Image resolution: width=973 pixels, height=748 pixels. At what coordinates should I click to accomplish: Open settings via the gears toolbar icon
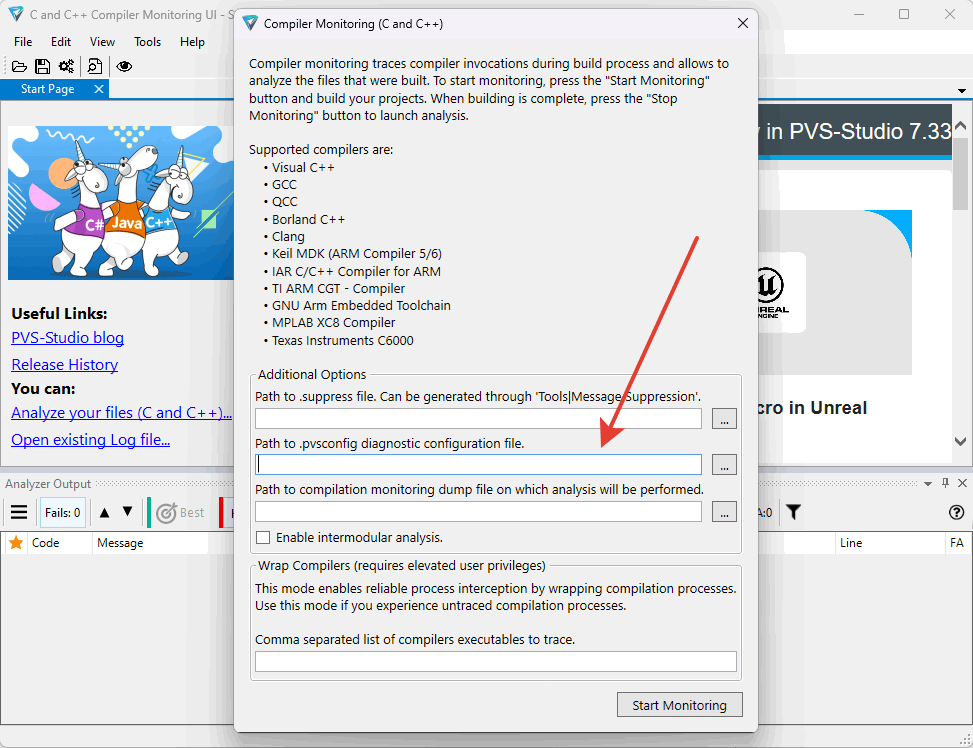(x=66, y=66)
